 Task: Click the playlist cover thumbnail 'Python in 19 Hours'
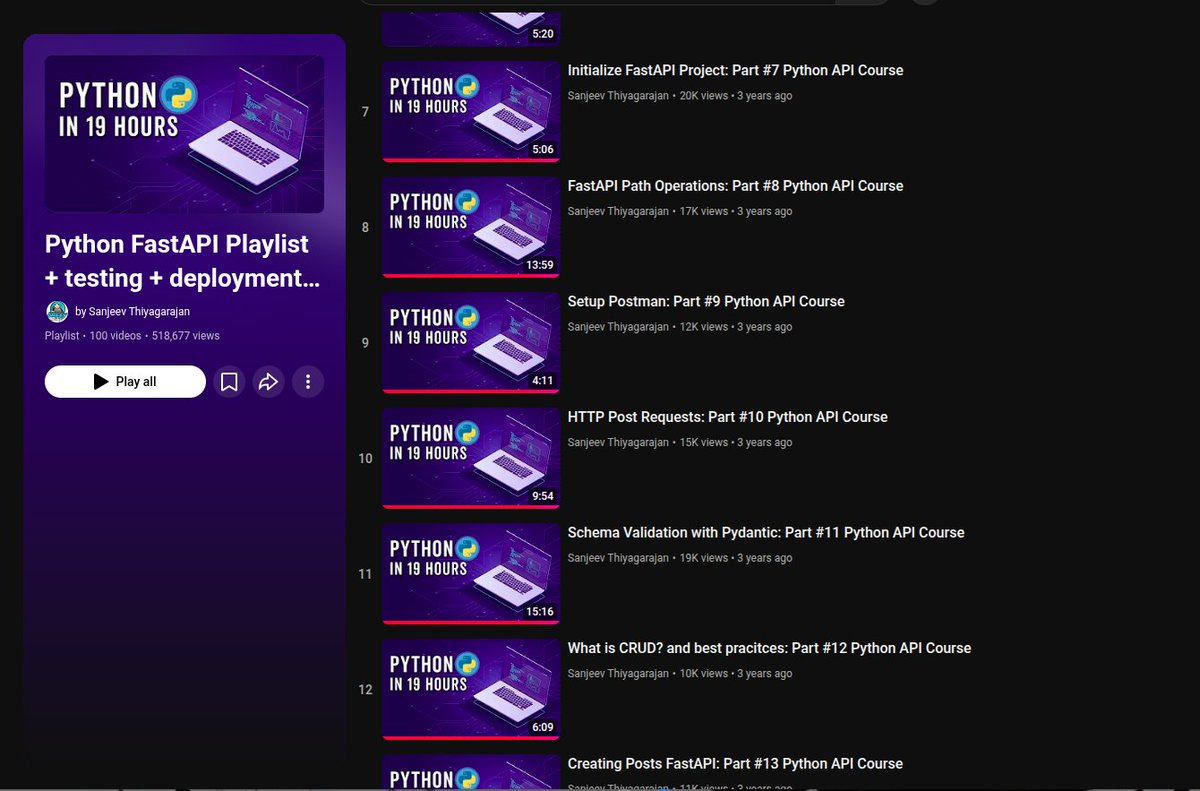click(184, 131)
